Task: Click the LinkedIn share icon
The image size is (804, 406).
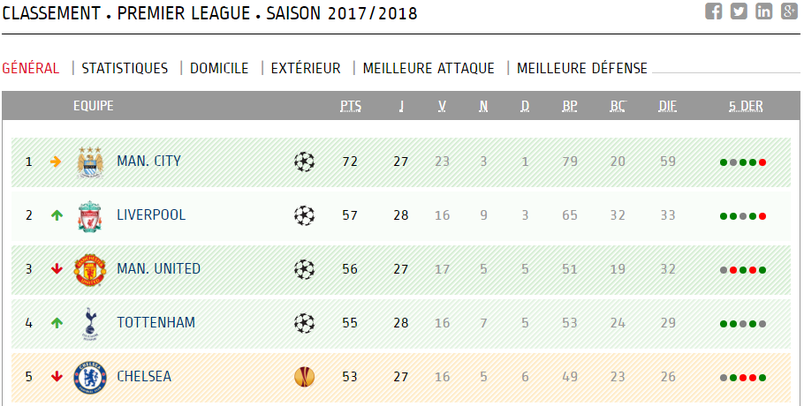Action: click(764, 11)
